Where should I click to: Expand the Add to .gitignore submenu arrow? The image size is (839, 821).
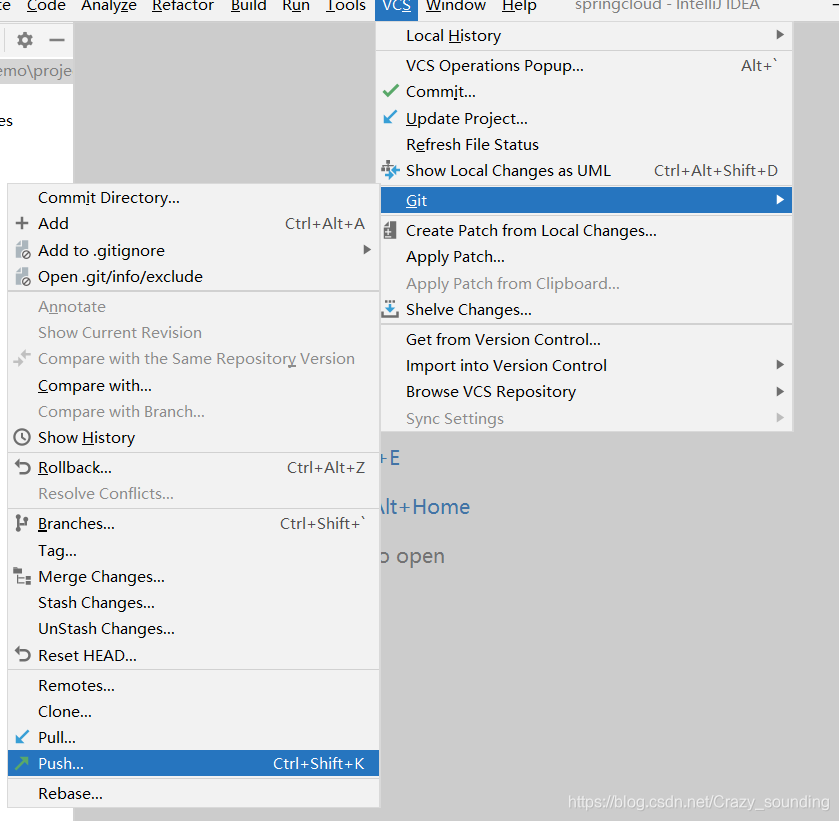pyautogui.click(x=367, y=249)
